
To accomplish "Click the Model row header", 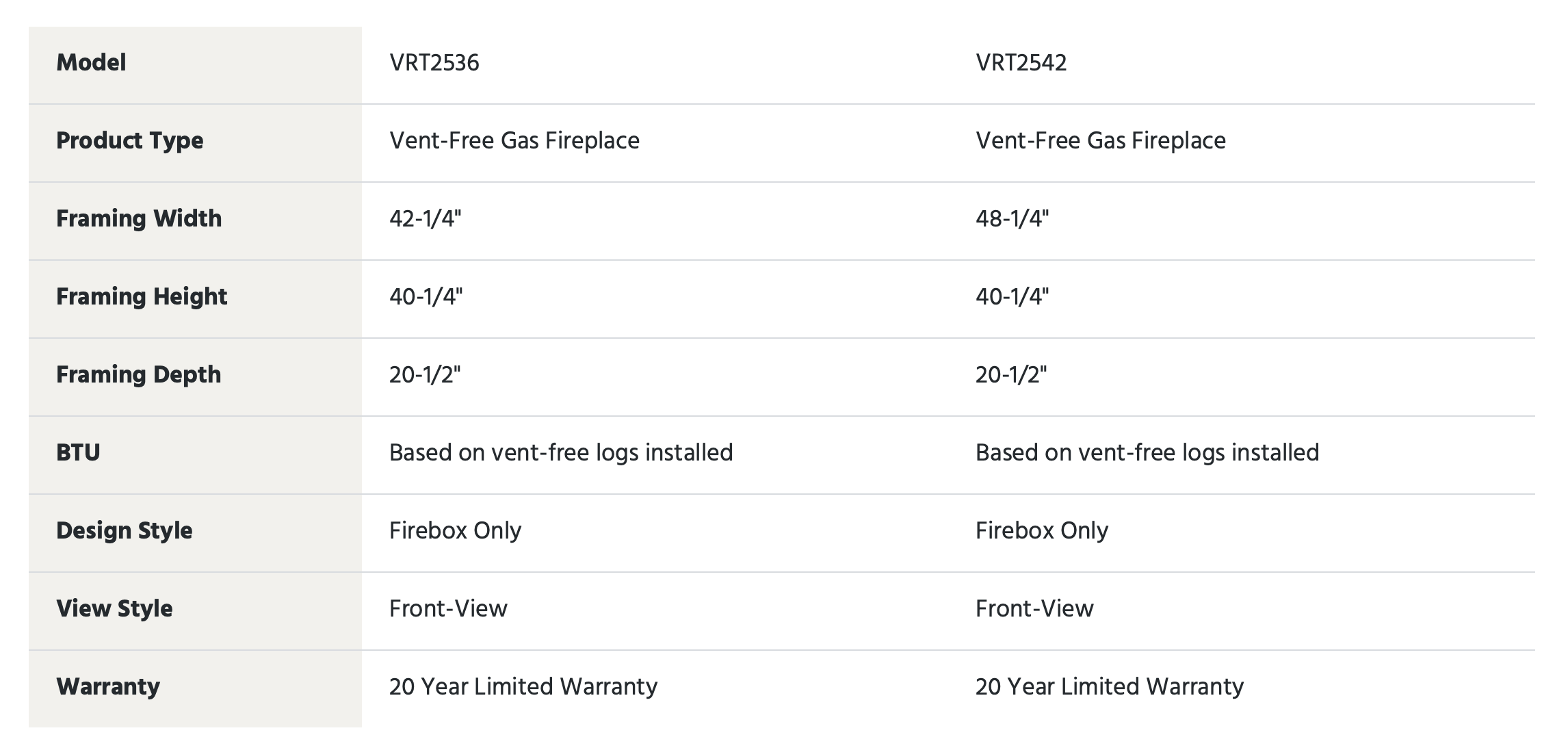I will 91,63.
